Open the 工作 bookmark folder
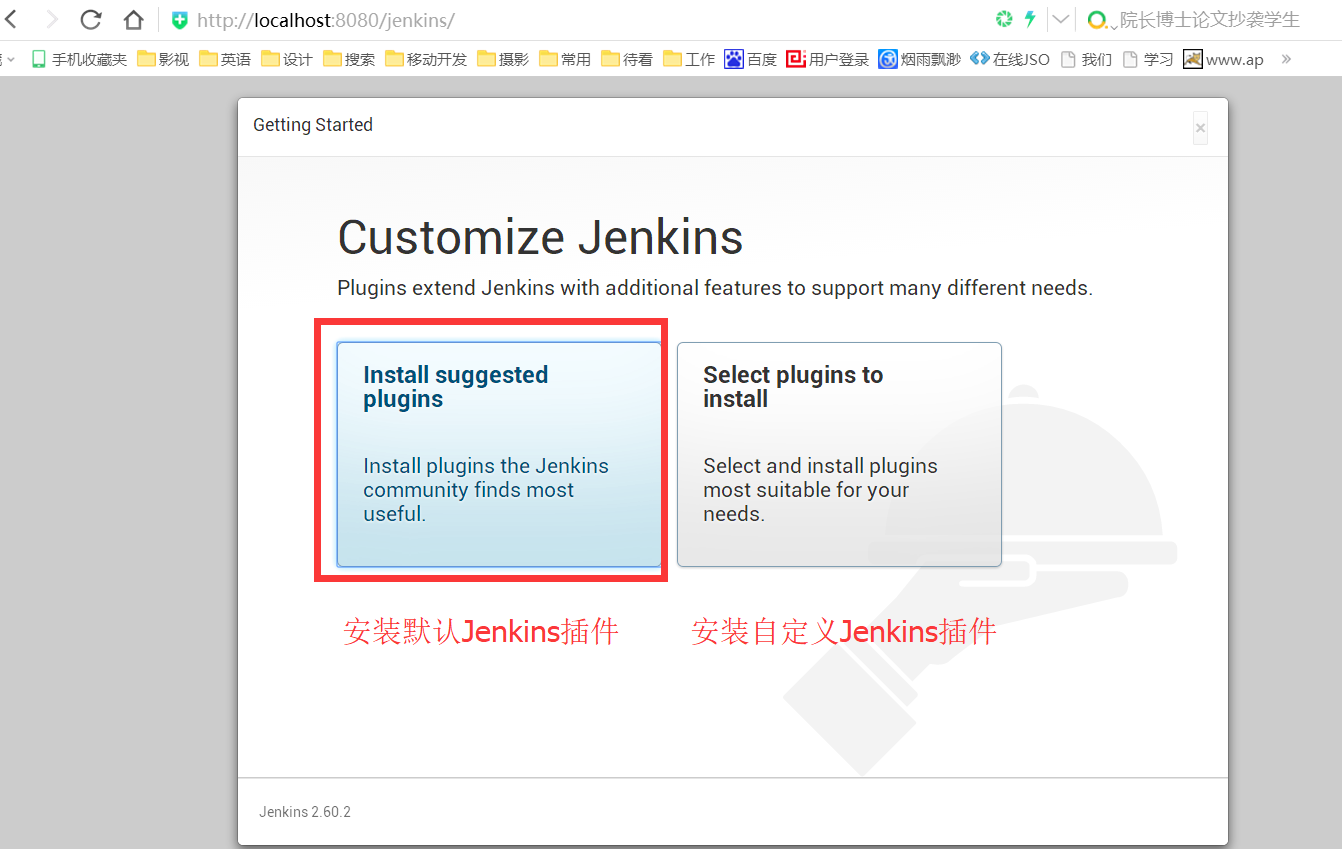The height and width of the screenshot is (849, 1342). [689, 59]
